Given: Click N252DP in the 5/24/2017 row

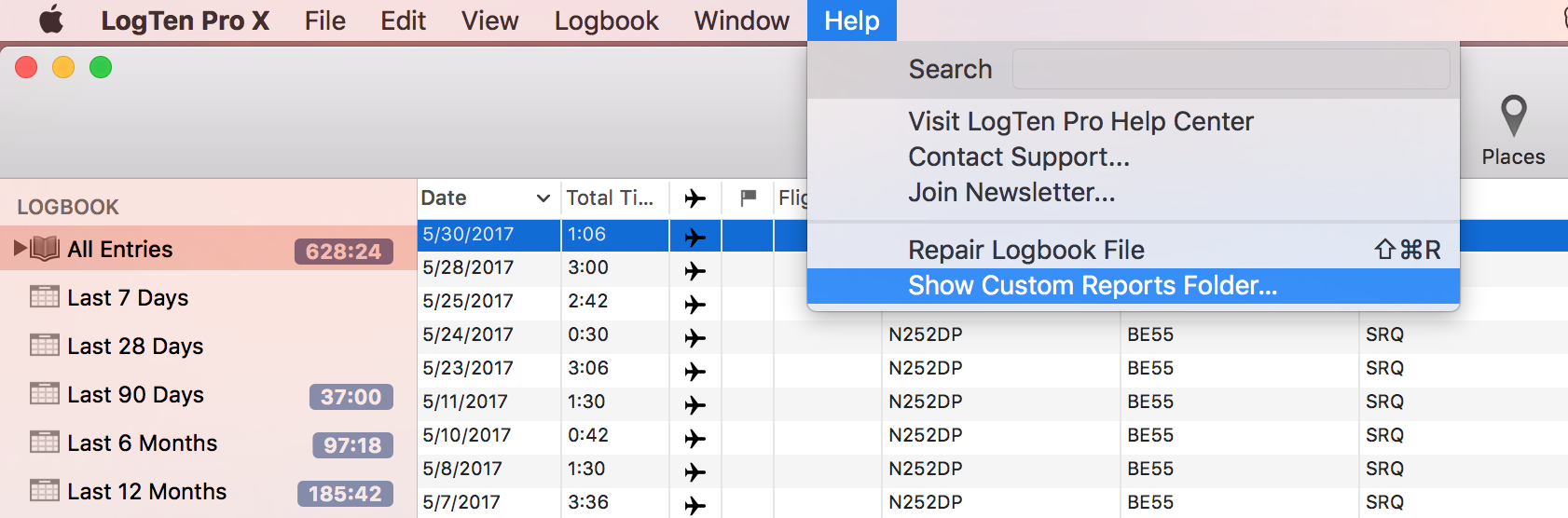Looking at the screenshot, I should click(x=925, y=334).
